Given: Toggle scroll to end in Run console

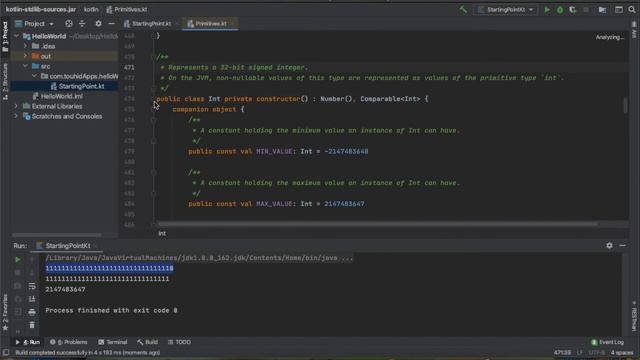Looking at the screenshot, I should [x=32, y=299].
